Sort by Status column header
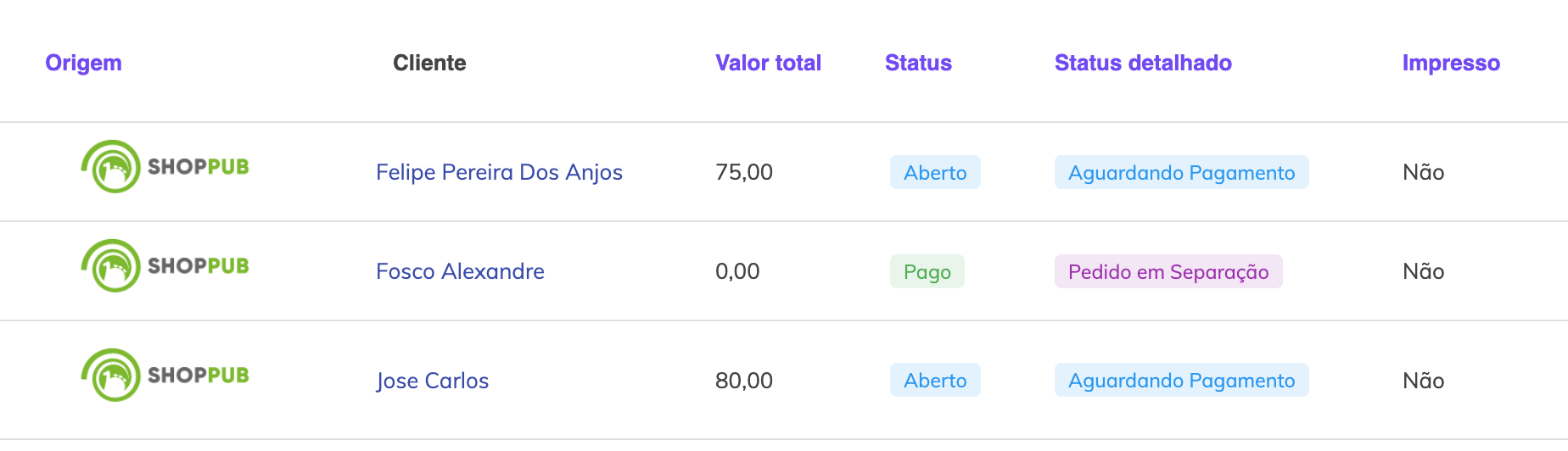Screen dimensions: 1568x451 coord(918,63)
